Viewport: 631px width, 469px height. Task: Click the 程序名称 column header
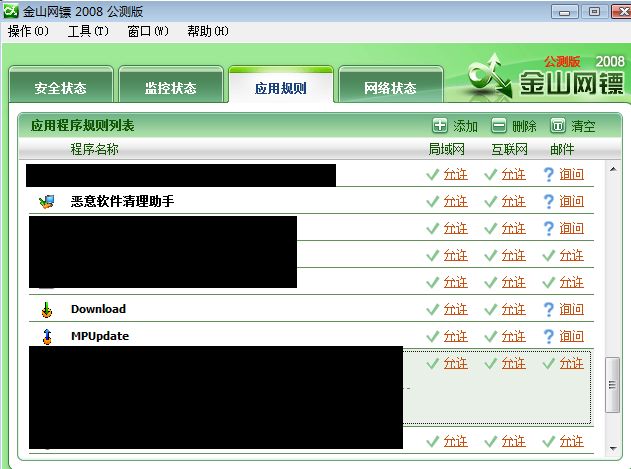click(95, 149)
